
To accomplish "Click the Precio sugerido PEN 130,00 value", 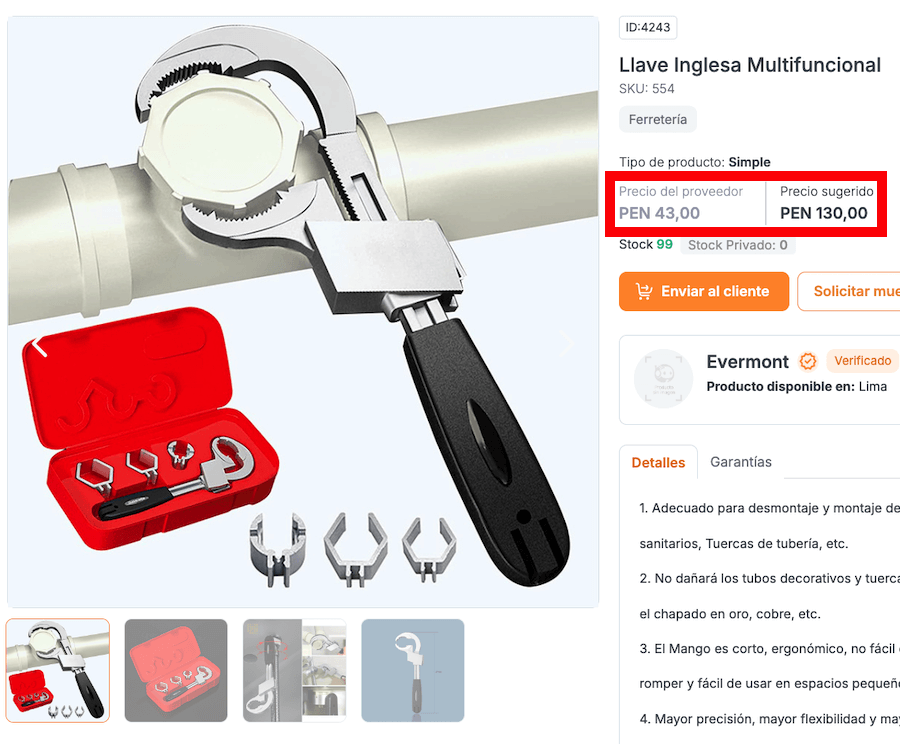I will coord(824,214).
